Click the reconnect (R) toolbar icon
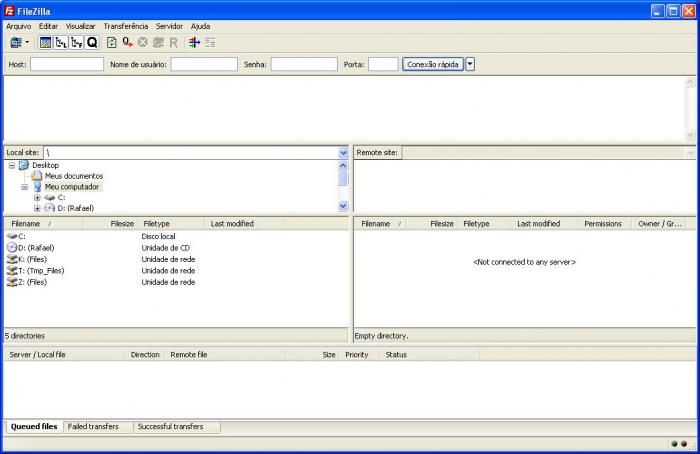The height and width of the screenshot is (454, 700). click(174, 43)
